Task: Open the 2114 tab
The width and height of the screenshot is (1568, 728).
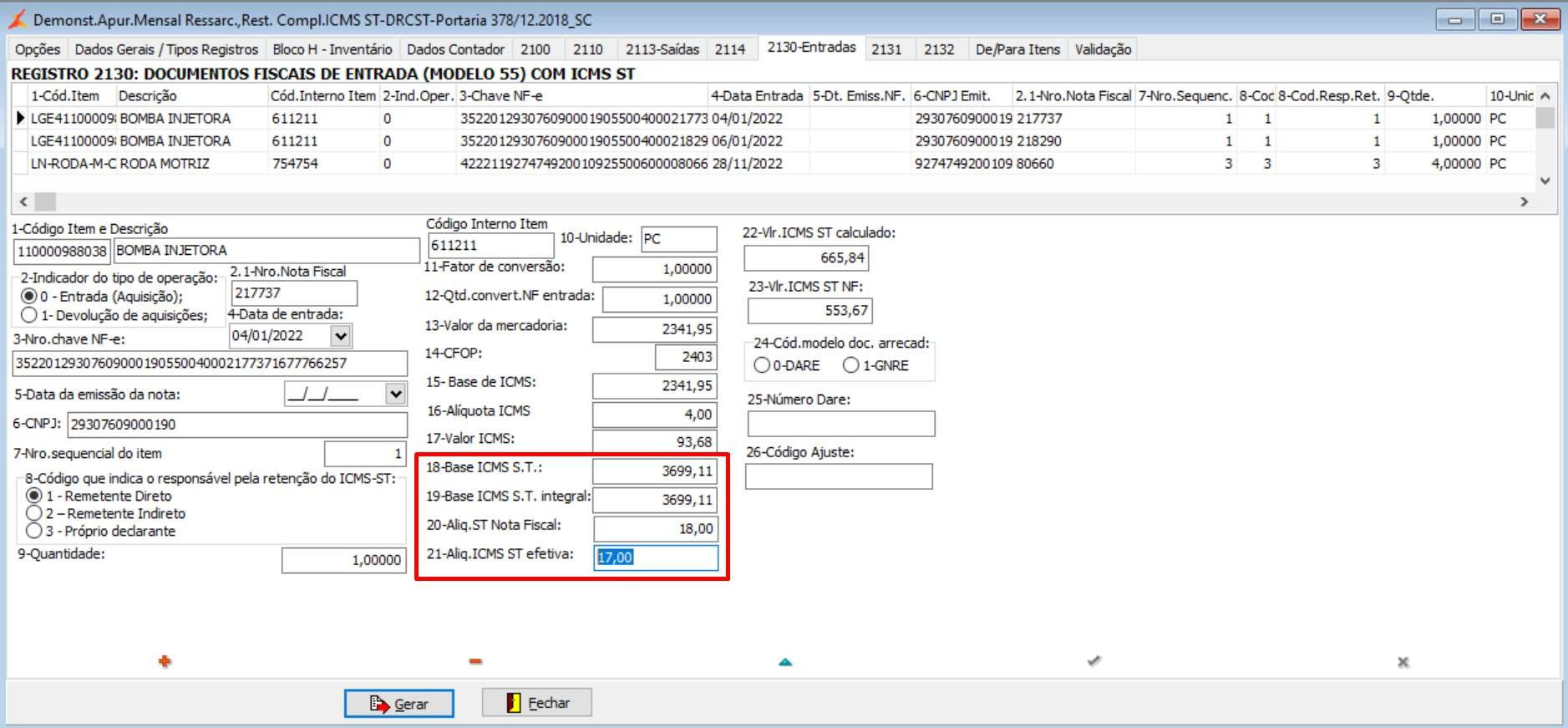Action: click(730, 49)
